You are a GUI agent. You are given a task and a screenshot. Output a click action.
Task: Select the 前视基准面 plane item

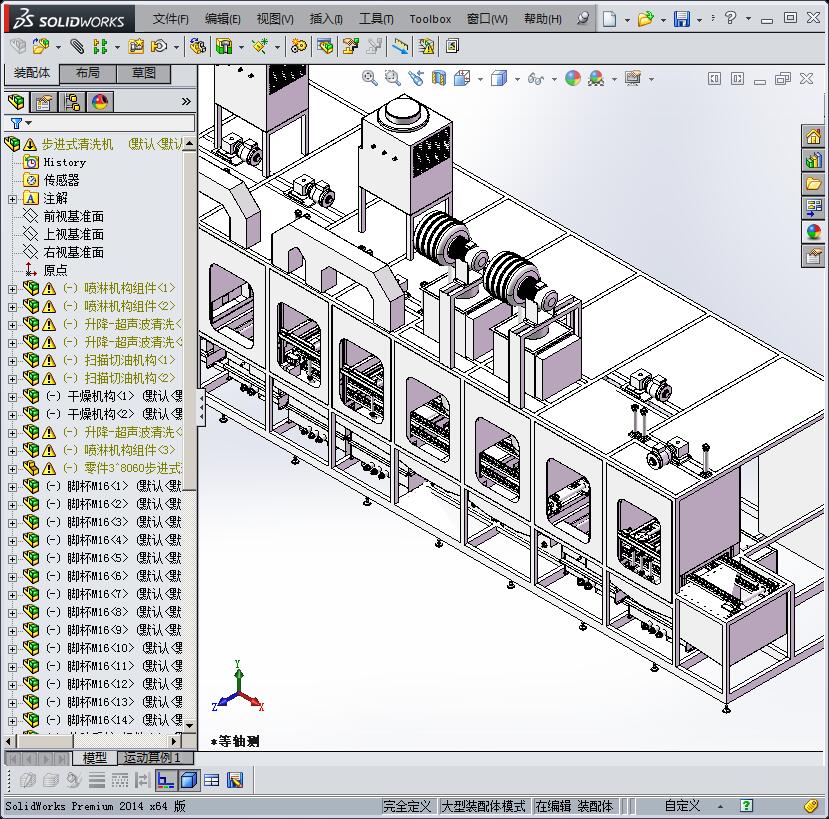pos(73,216)
